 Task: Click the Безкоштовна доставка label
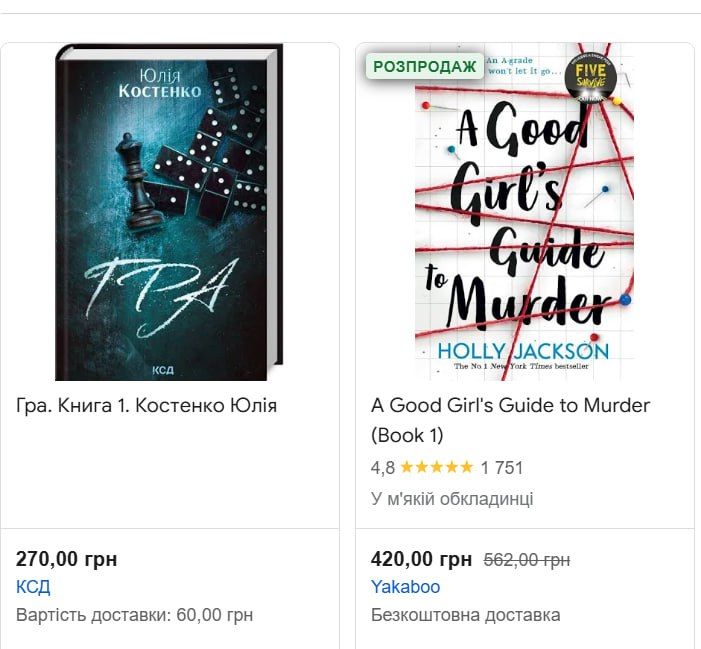[x=465, y=614]
